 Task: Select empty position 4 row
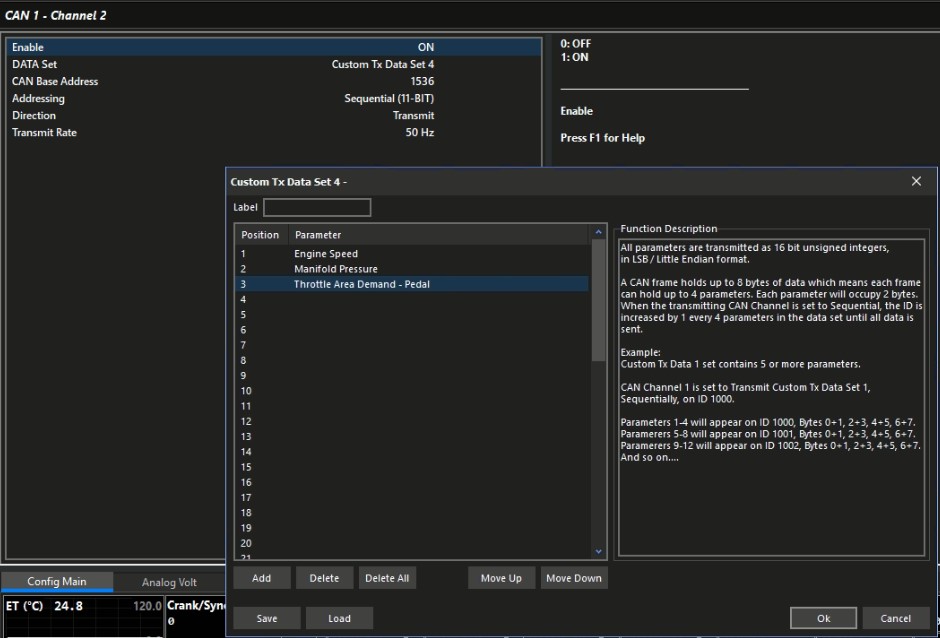click(411, 299)
